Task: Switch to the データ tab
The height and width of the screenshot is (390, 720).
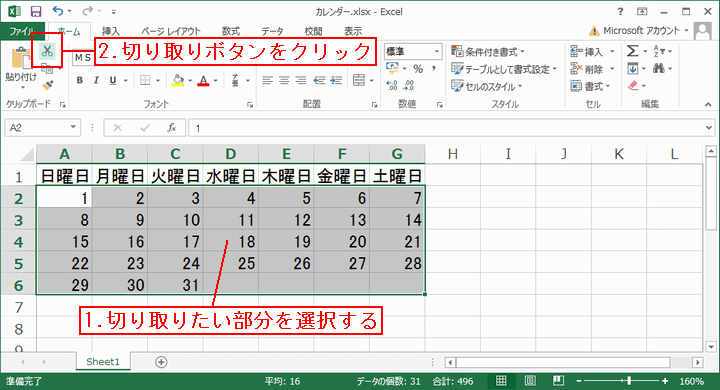Action: 272,31
